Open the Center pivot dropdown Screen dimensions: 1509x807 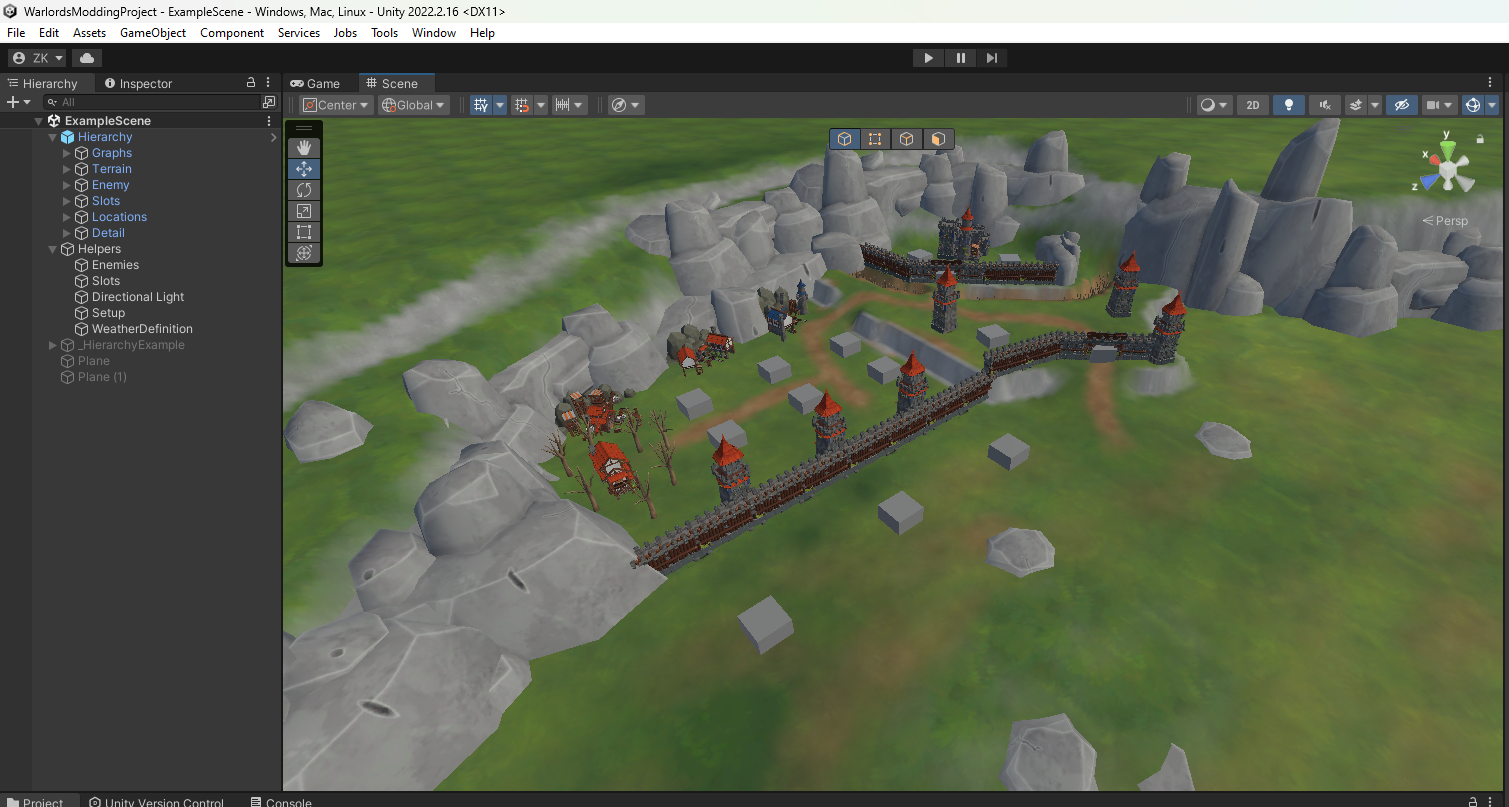tap(336, 105)
